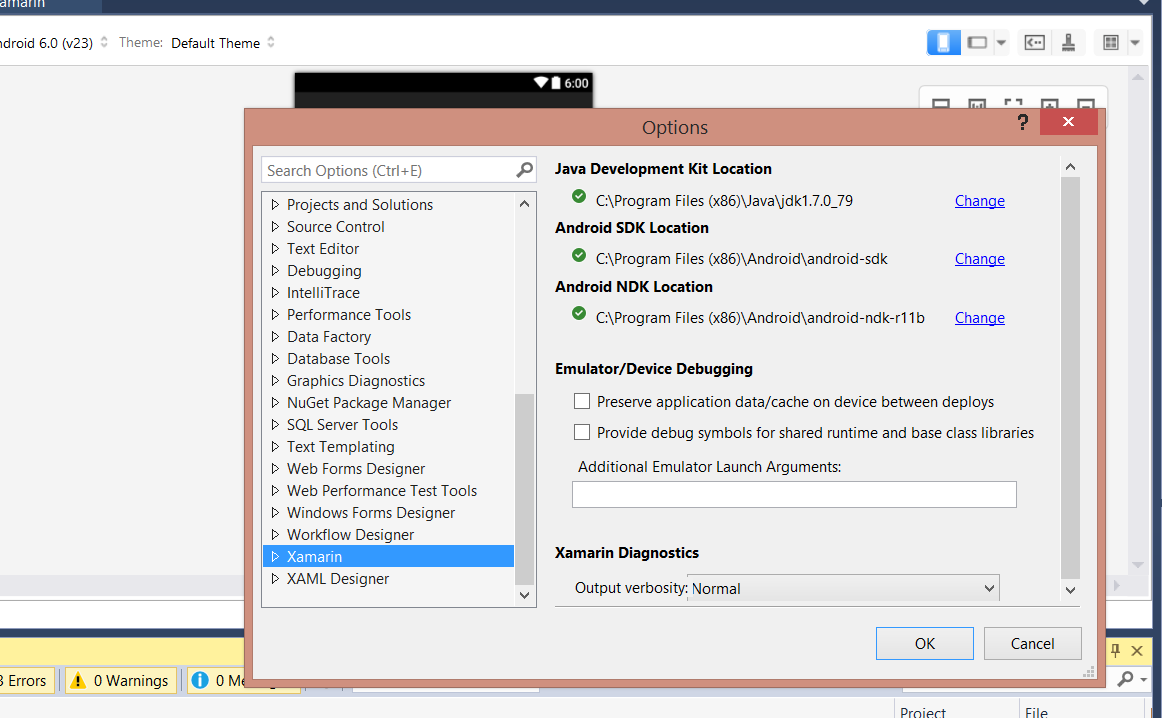The height and width of the screenshot is (718, 1162).
Task: Click the pin icon in the bottom panel
Action: (1115, 651)
